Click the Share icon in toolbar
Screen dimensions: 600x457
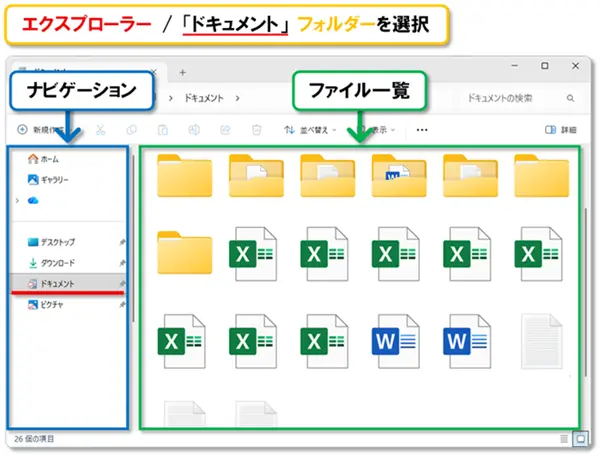[225, 130]
